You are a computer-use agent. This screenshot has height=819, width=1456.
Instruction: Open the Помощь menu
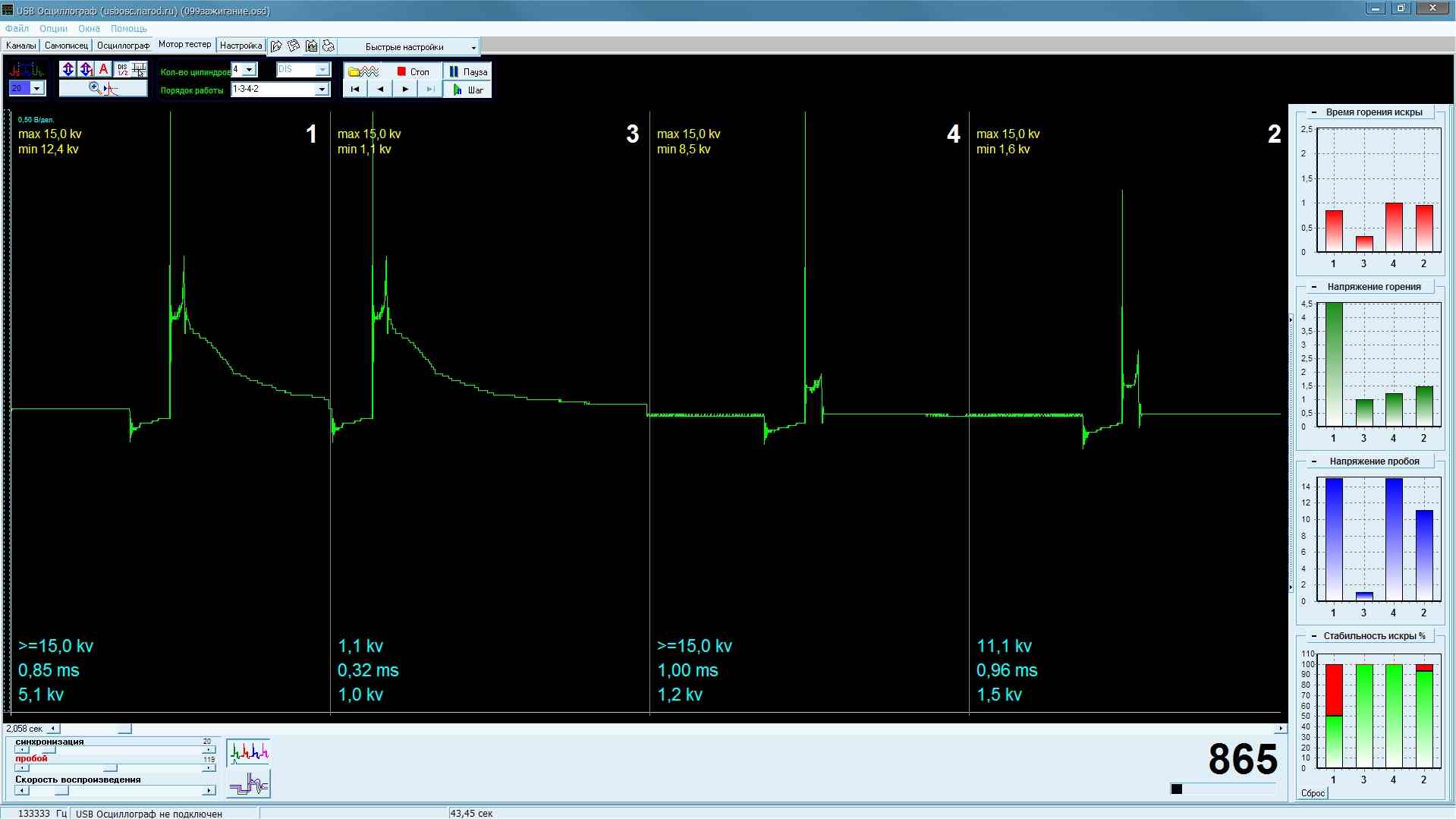[128, 29]
